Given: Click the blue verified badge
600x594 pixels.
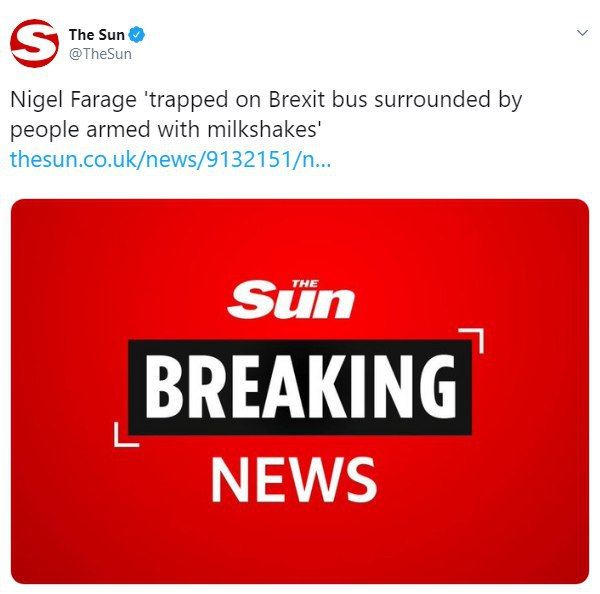Looking at the screenshot, I should [137, 34].
